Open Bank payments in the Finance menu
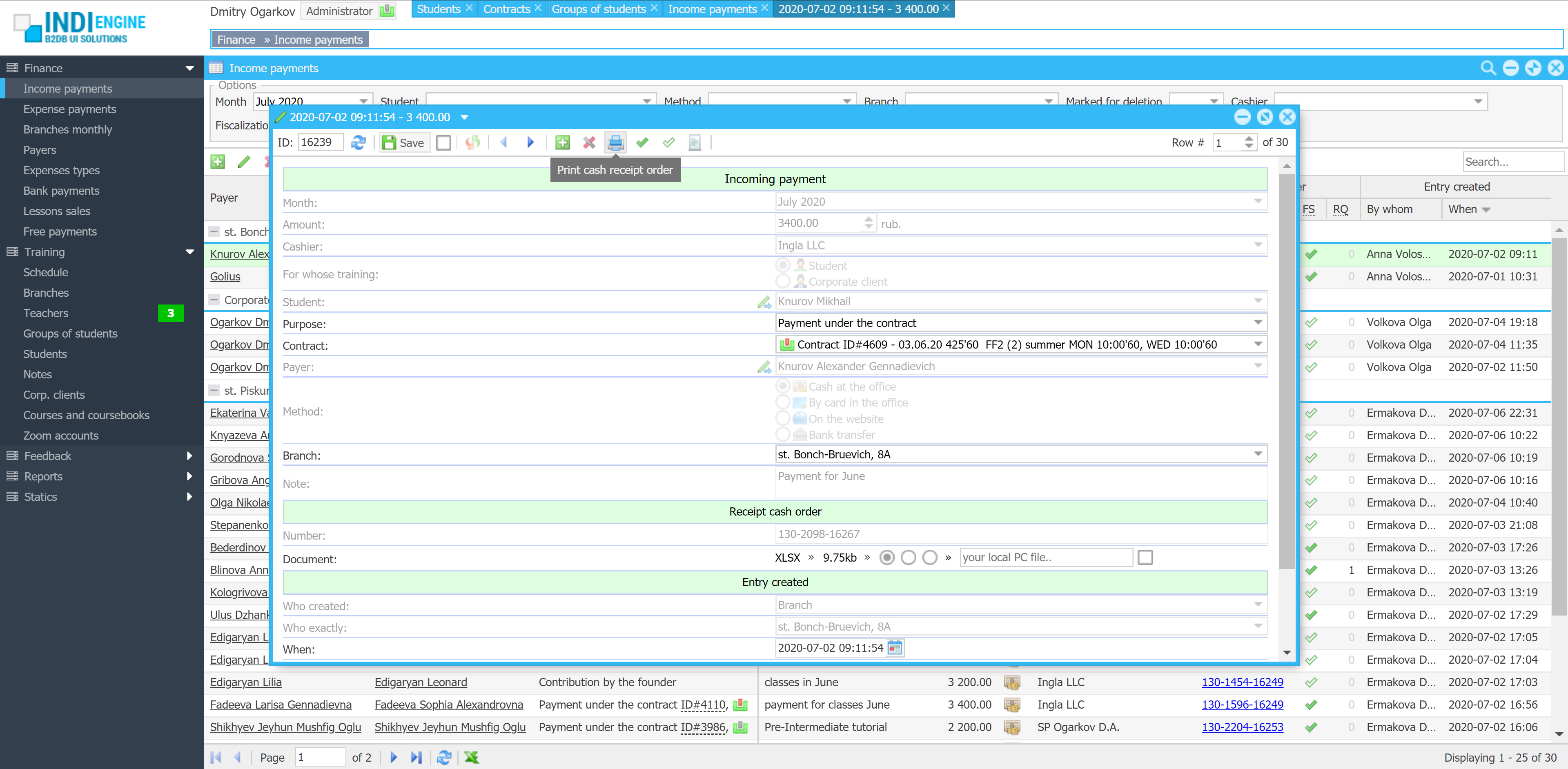 [x=61, y=191]
